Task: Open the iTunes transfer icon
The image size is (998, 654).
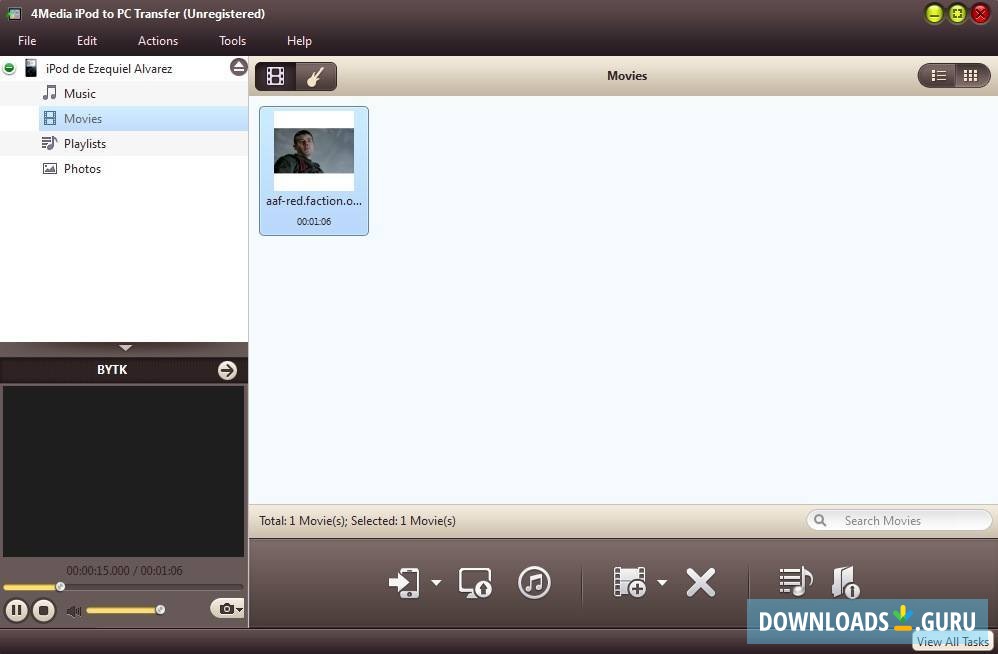Action: (534, 582)
